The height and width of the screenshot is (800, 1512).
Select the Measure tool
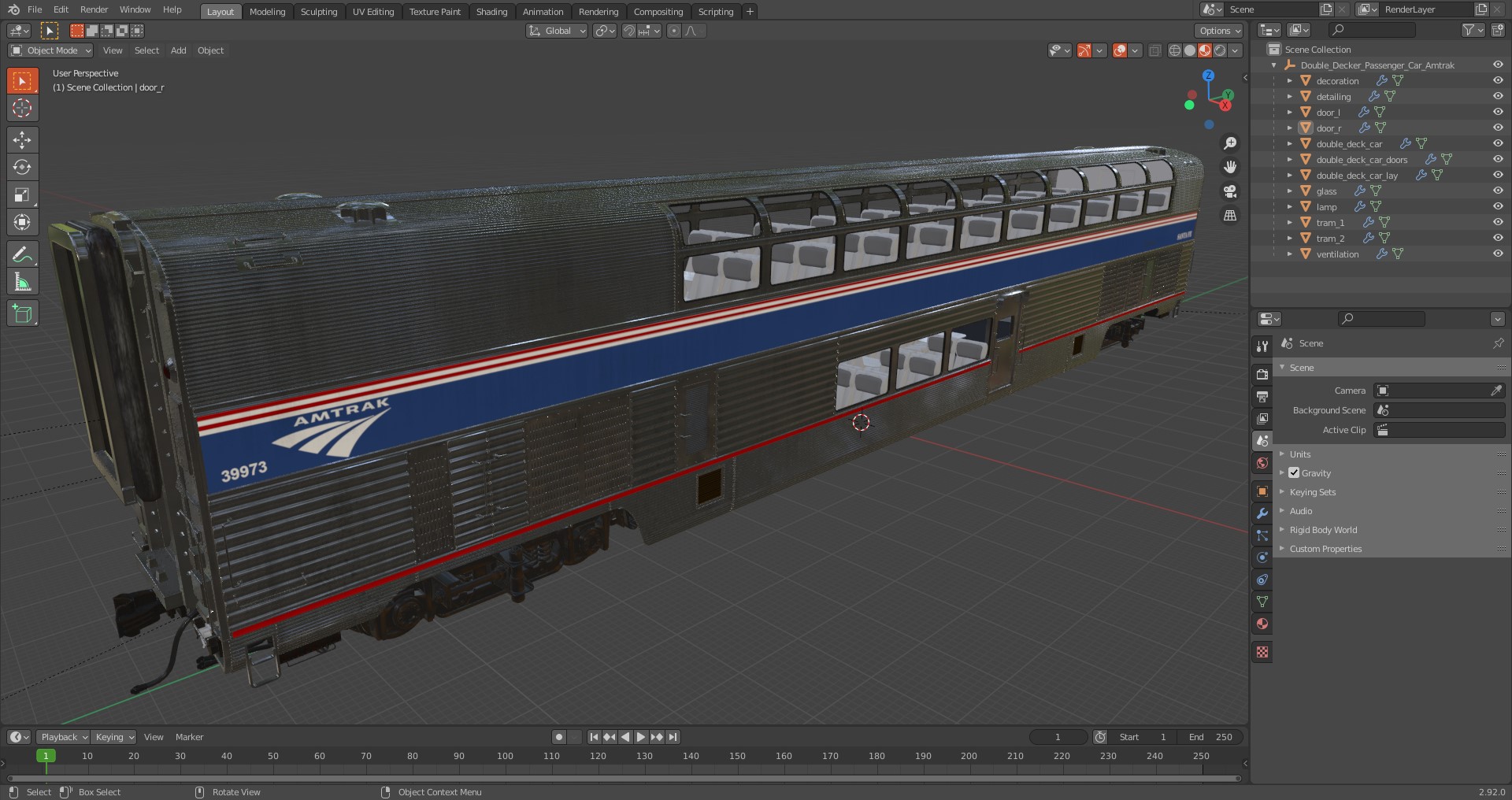(x=22, y=282)
